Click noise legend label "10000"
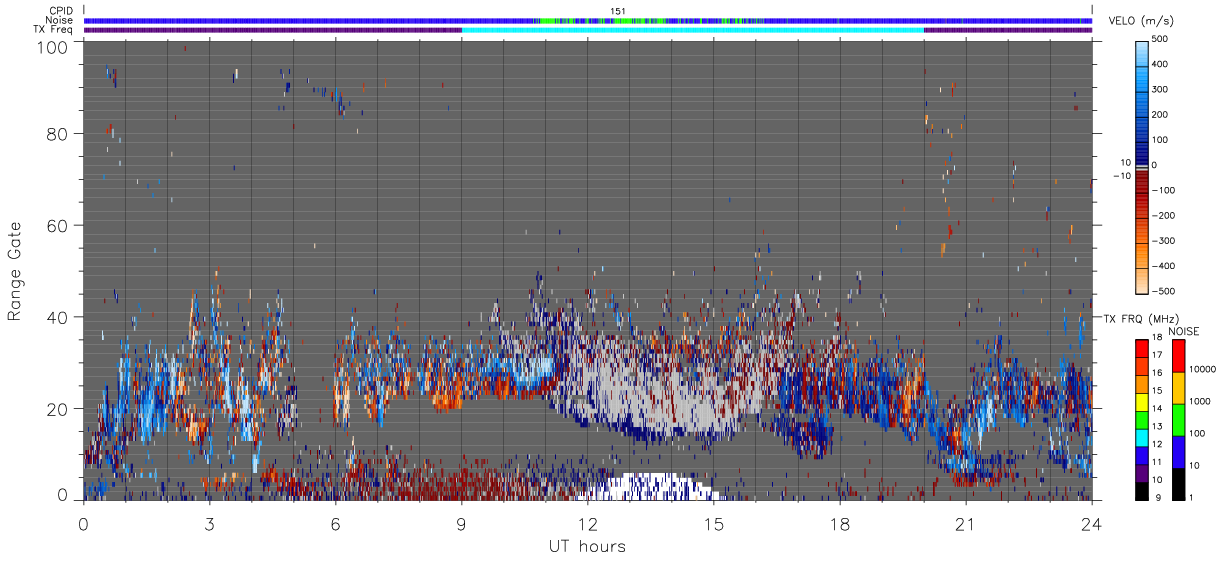The image size is (1228, 567). point(1204,369)
